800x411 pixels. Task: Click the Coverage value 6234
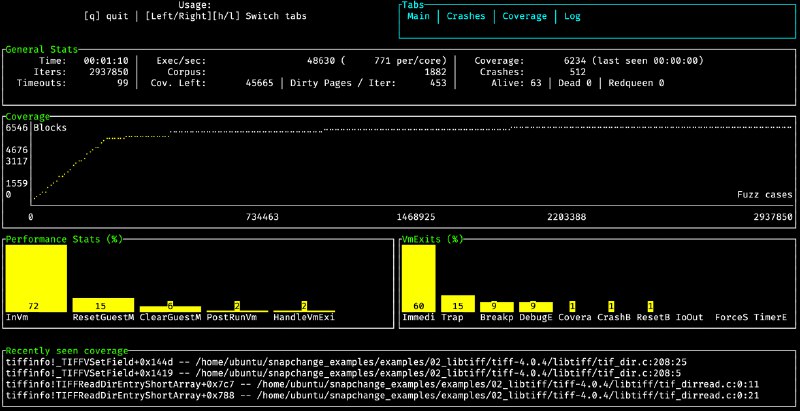point(574,61)
